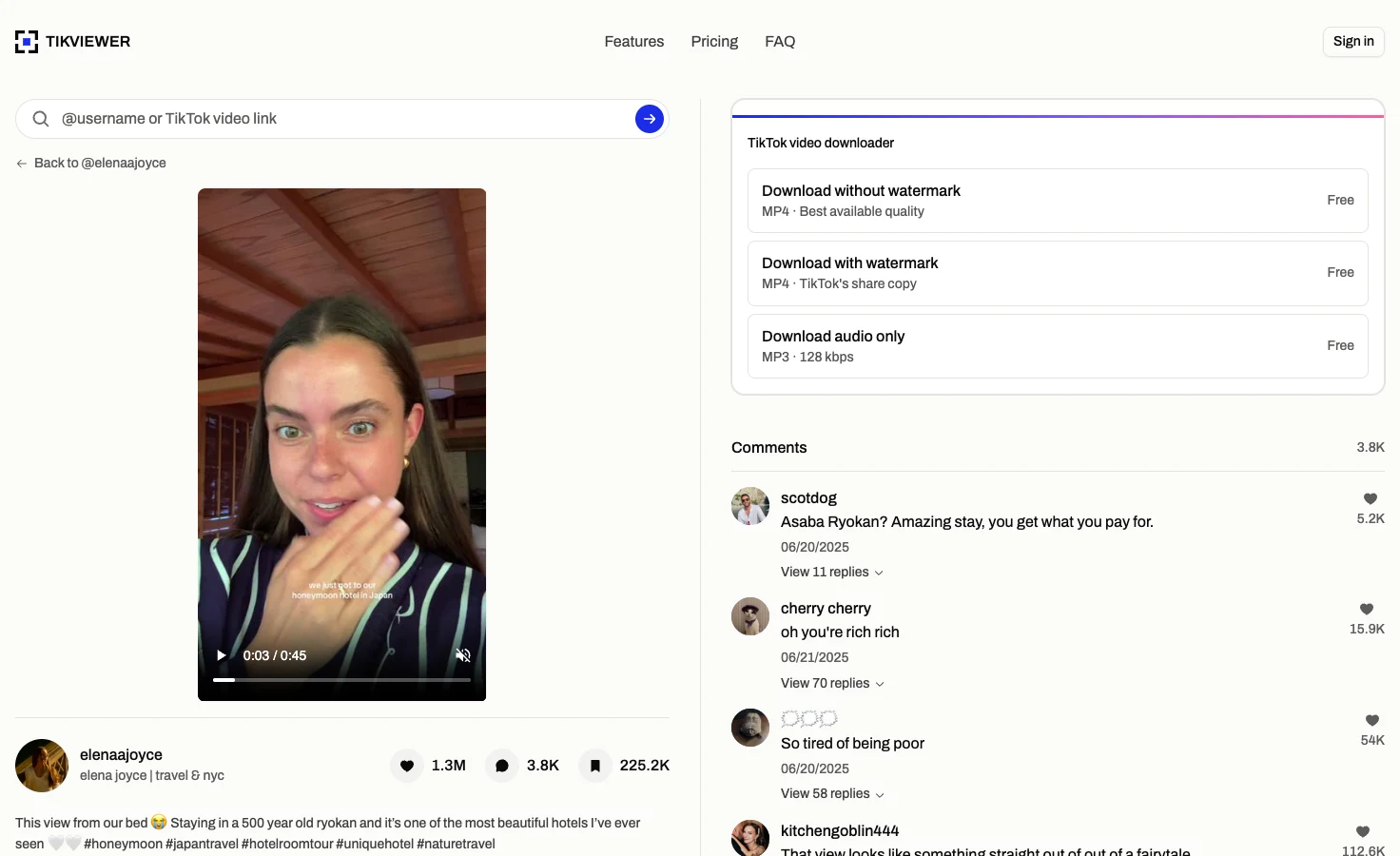
Task: Focus the username or TikTok link search field
Action: 342,119
